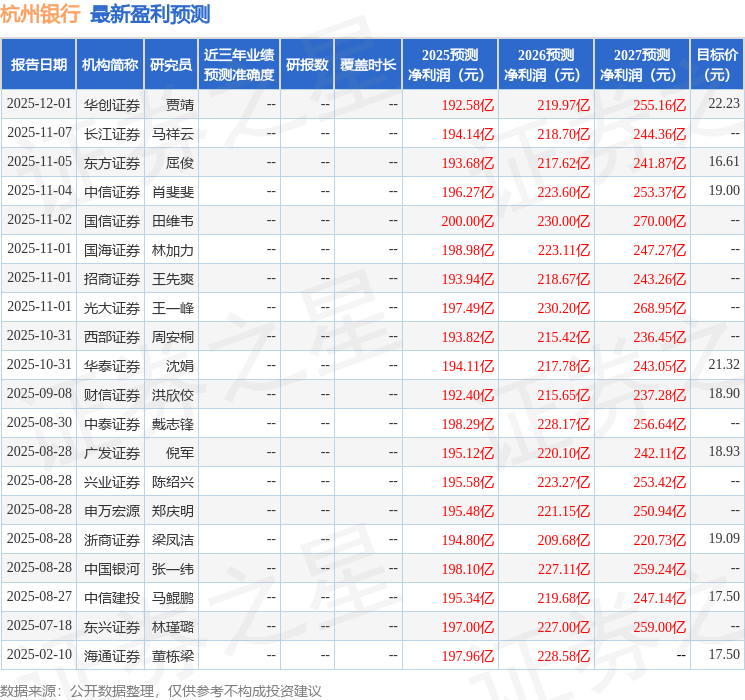Click analyst name 肖斐斐
Image resolution: width=745 pixels, height=700 pixels.
(x=172, y=191)
